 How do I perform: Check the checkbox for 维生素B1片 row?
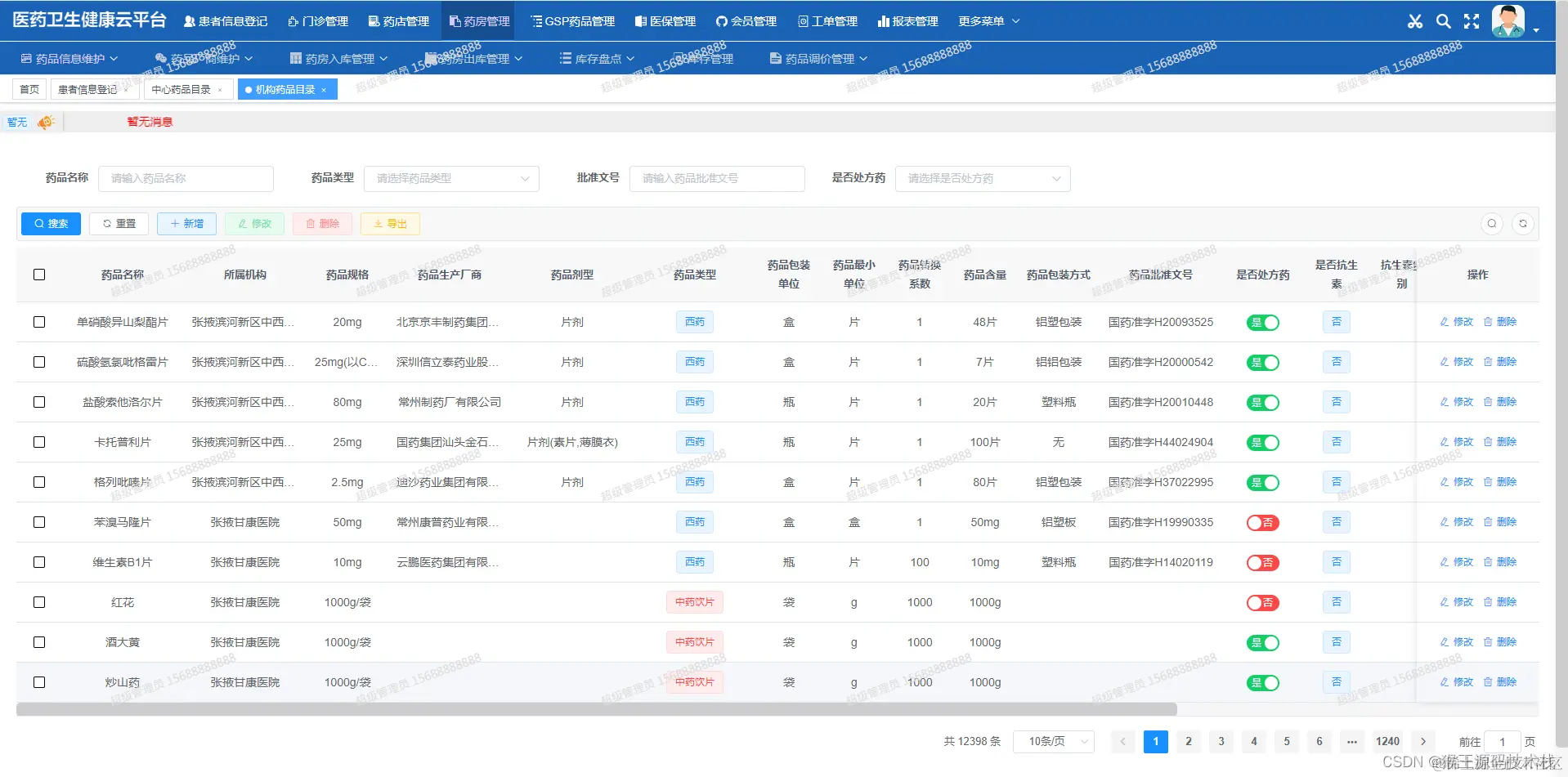(39, 562)
